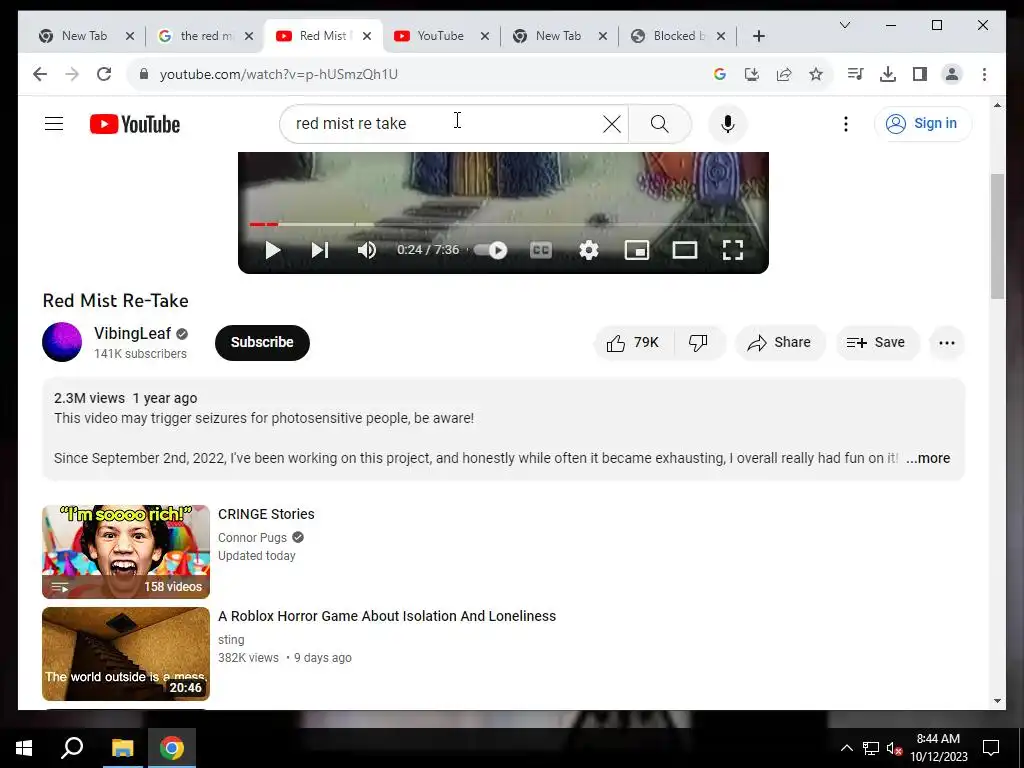Switch to YouTube tab
Image resolution: width=1024 pixels, height=768 pixels.
pos(431,36)
